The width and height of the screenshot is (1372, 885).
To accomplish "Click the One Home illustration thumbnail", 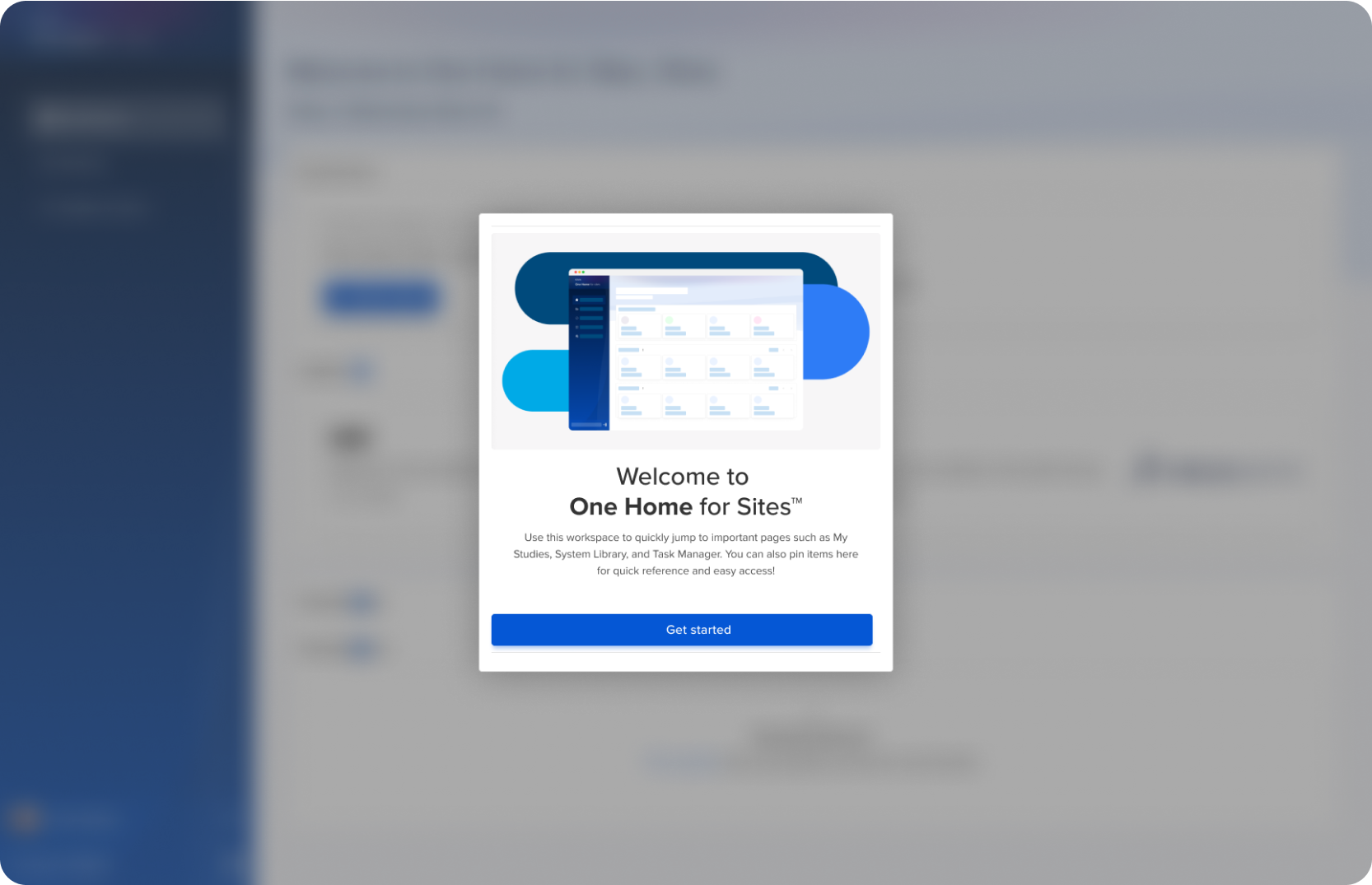I will pos(686,342).
